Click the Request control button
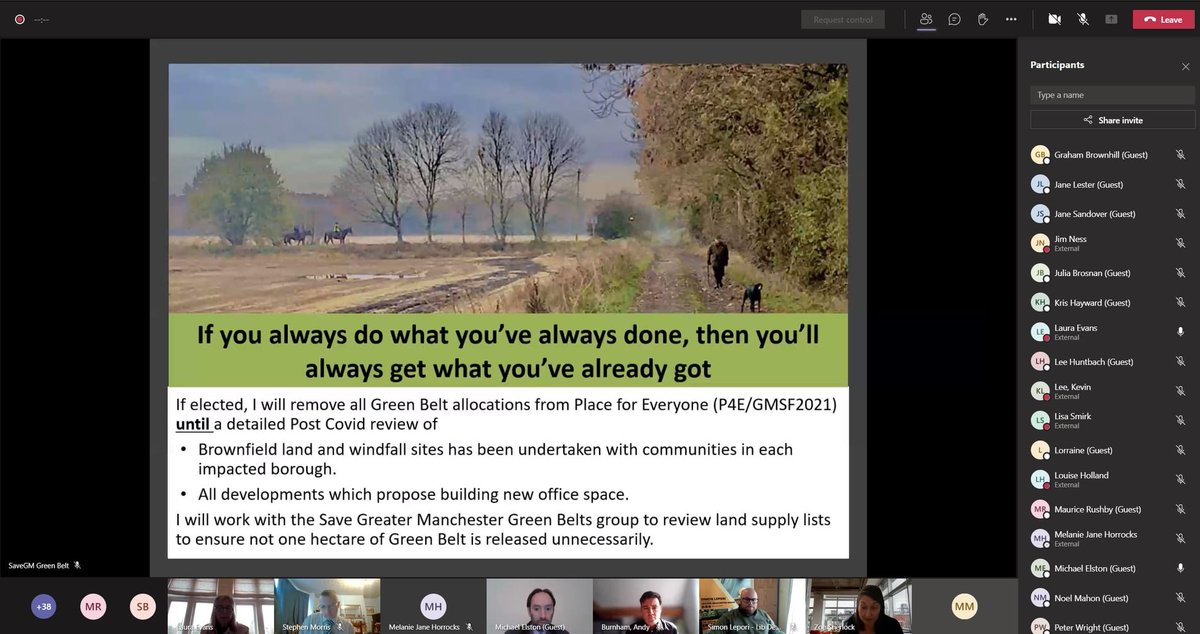This screenshot has height=634, width=1200. tap(843, 19)
